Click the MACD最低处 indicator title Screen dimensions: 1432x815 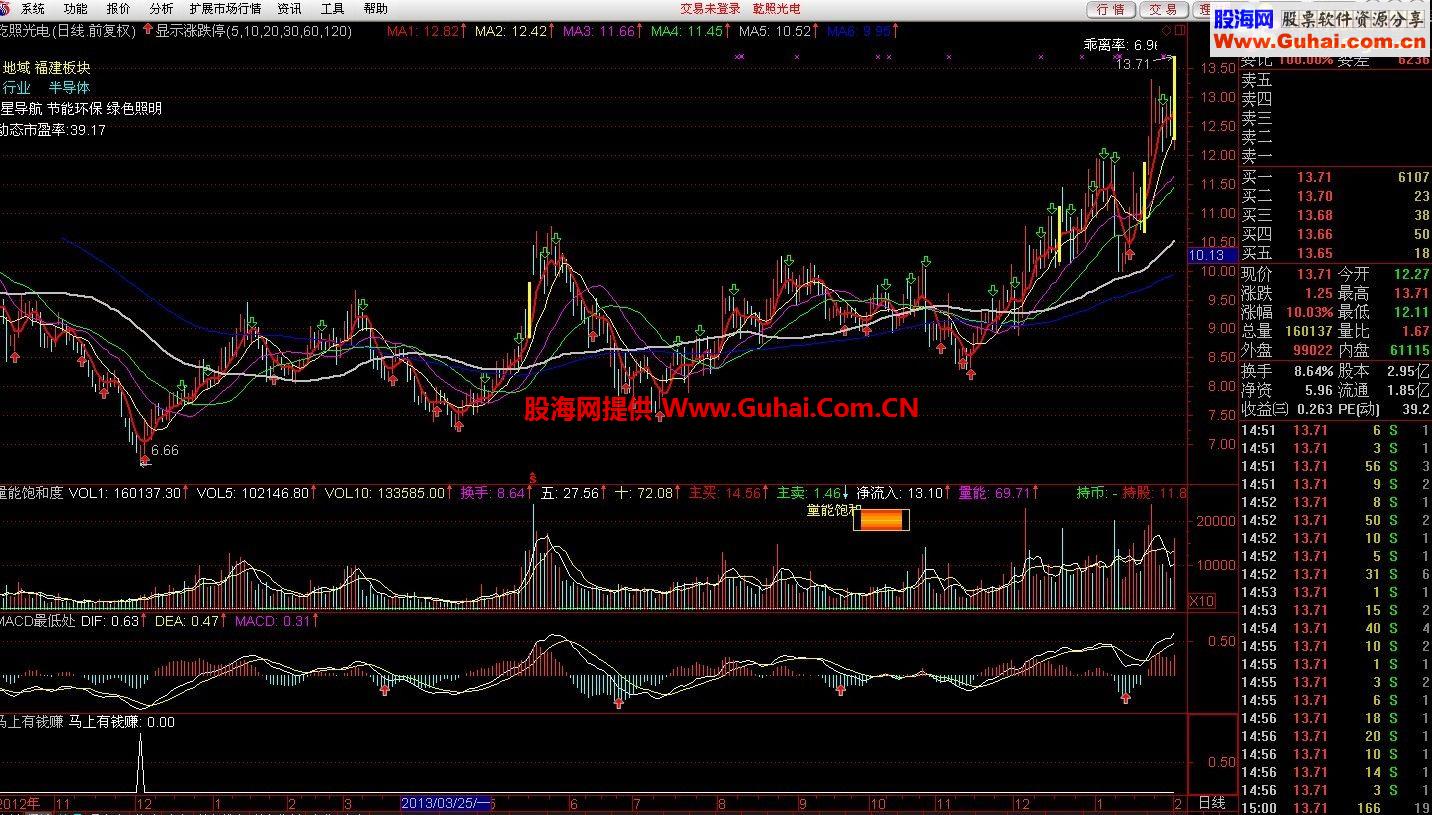(37, 622)
